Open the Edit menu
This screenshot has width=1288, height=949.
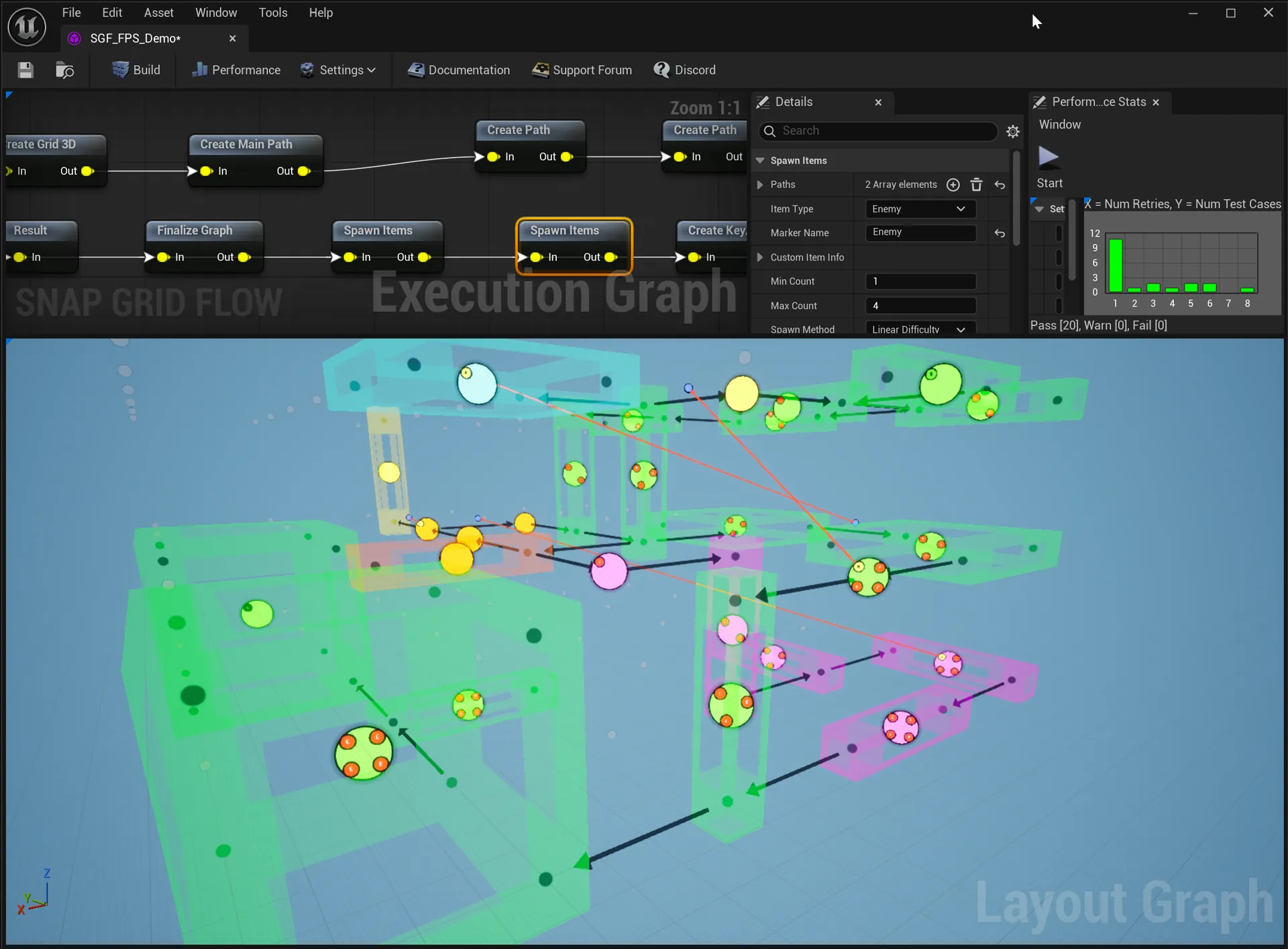tap(112, 13)
